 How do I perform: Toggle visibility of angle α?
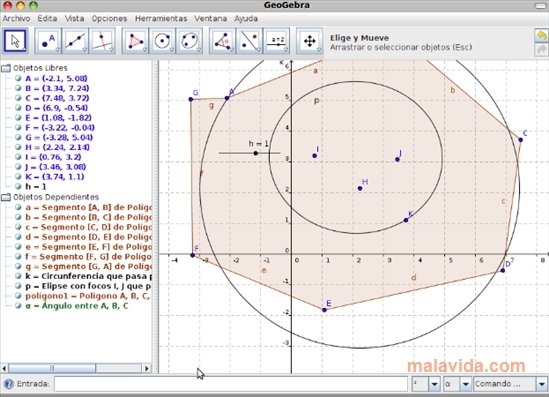point(18,306)
